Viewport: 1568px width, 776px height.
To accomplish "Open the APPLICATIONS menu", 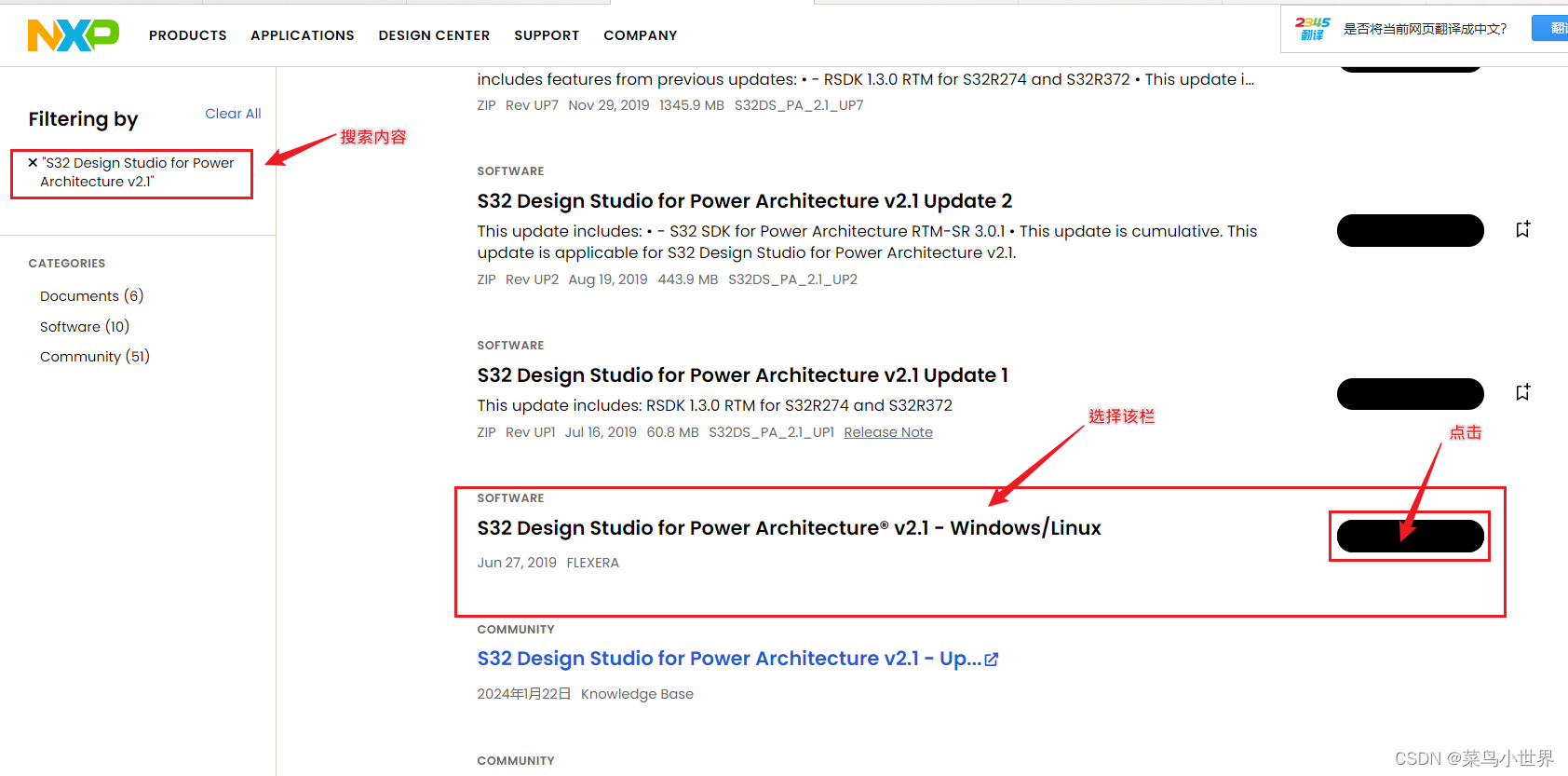I will pyautogui.click(x=303, y=35).
